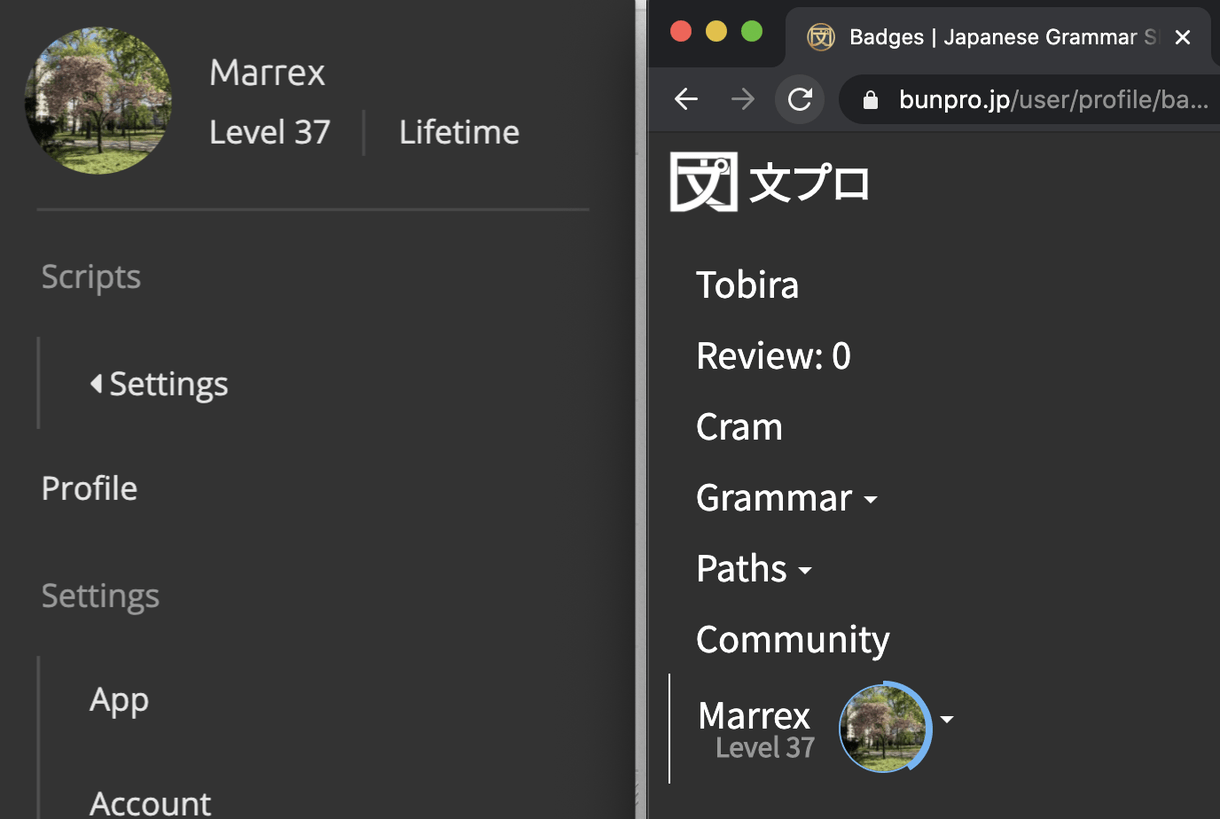1220x819 pixels.
Task: Click the green fullscreen window button
Action: point(752,32)
